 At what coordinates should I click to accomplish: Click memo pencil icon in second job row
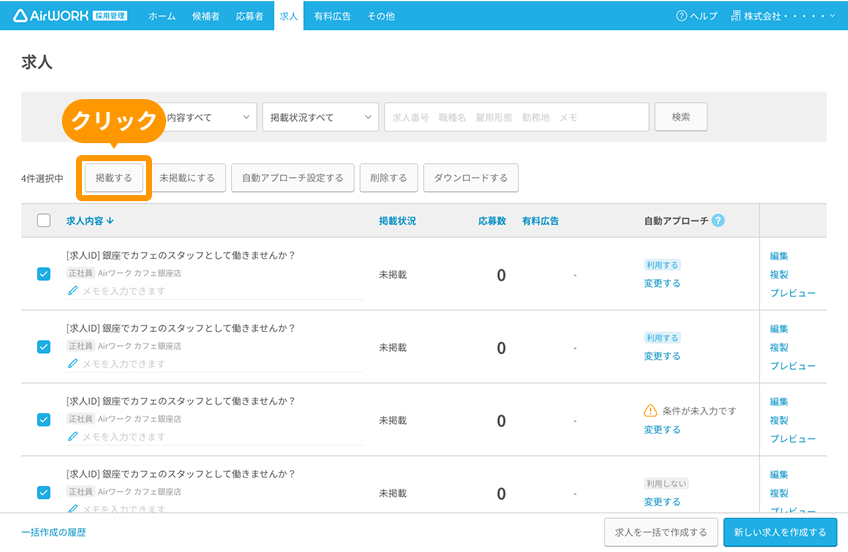tap(72, 364)
